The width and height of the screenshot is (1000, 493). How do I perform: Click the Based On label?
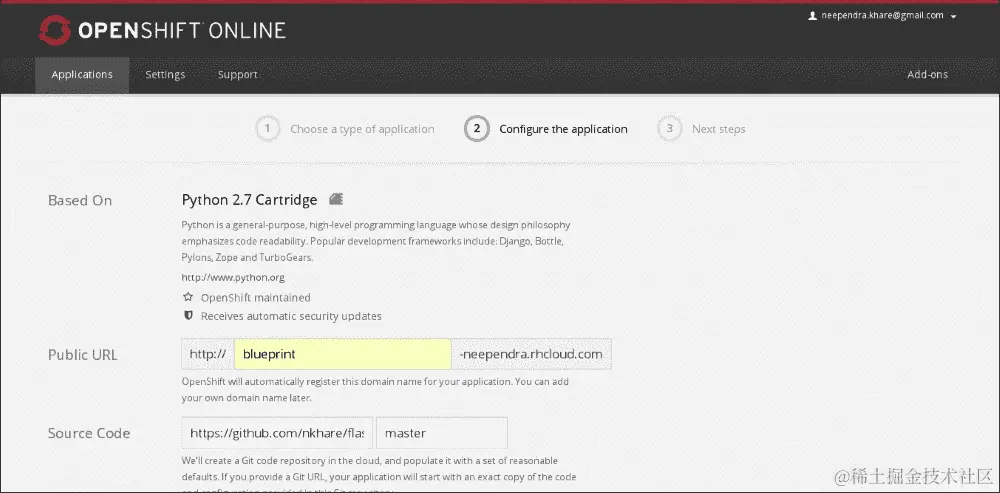click(80, 200)
